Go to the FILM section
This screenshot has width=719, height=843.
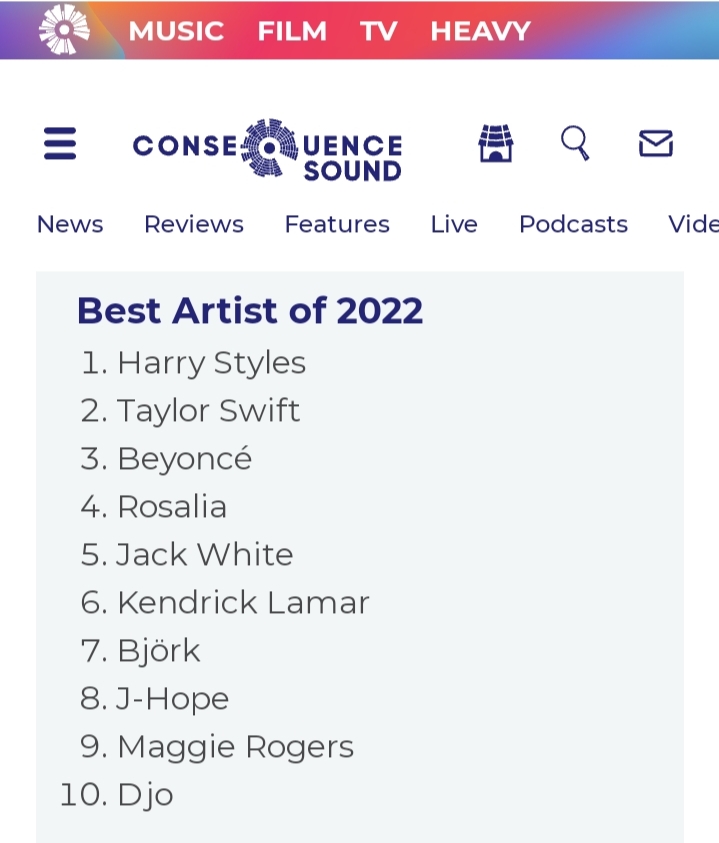(x=292, y=31)
